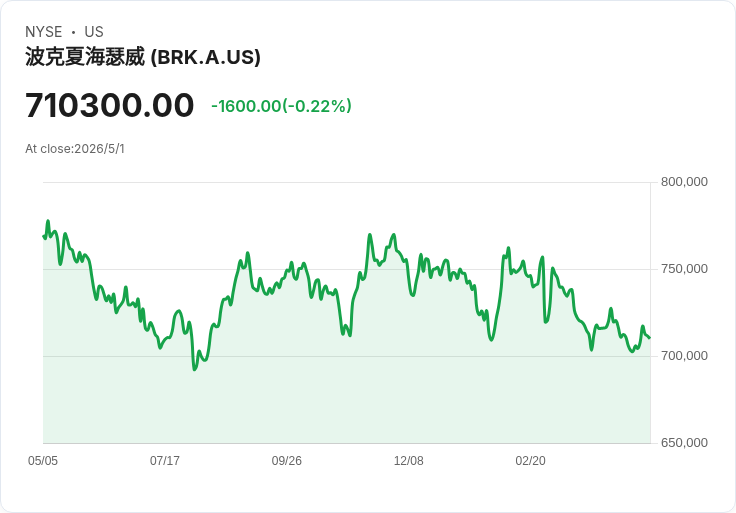The width and height of the screenshot is (736, 513).
Task: Click the 07/17 date axis label
Action: pyautogui.click(x=165, y=461)
